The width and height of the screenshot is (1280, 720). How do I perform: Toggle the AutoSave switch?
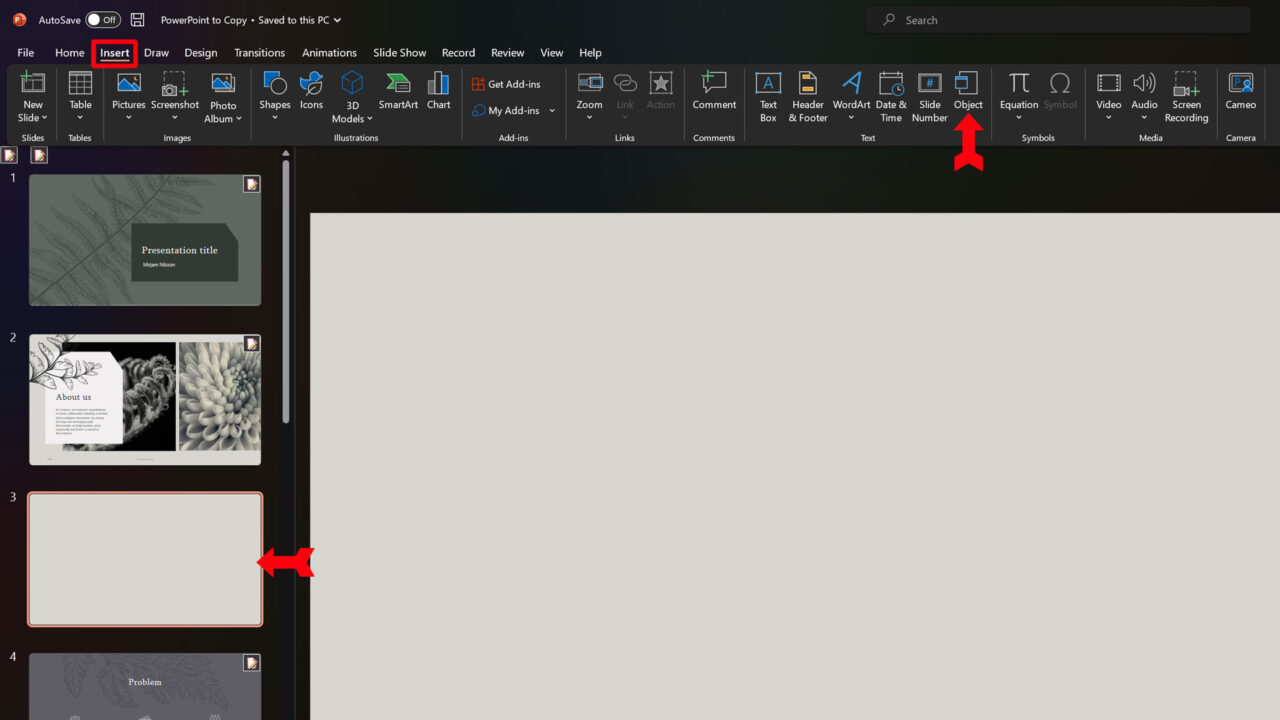[102, 20]
